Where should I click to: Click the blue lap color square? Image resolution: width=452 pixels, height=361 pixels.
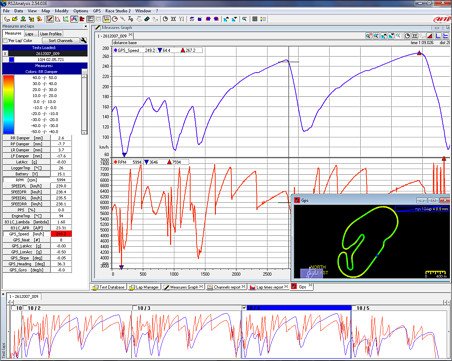coord(12,59)
